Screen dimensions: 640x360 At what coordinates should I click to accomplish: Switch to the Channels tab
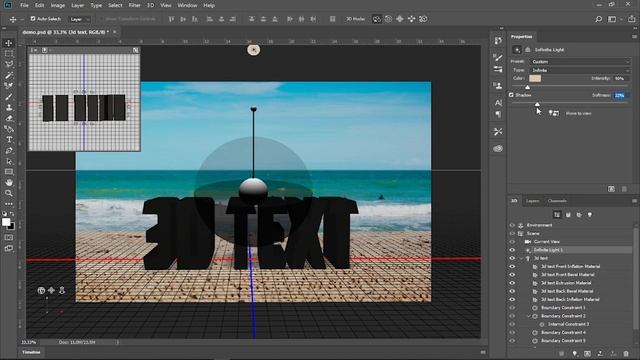pos(557,201)
